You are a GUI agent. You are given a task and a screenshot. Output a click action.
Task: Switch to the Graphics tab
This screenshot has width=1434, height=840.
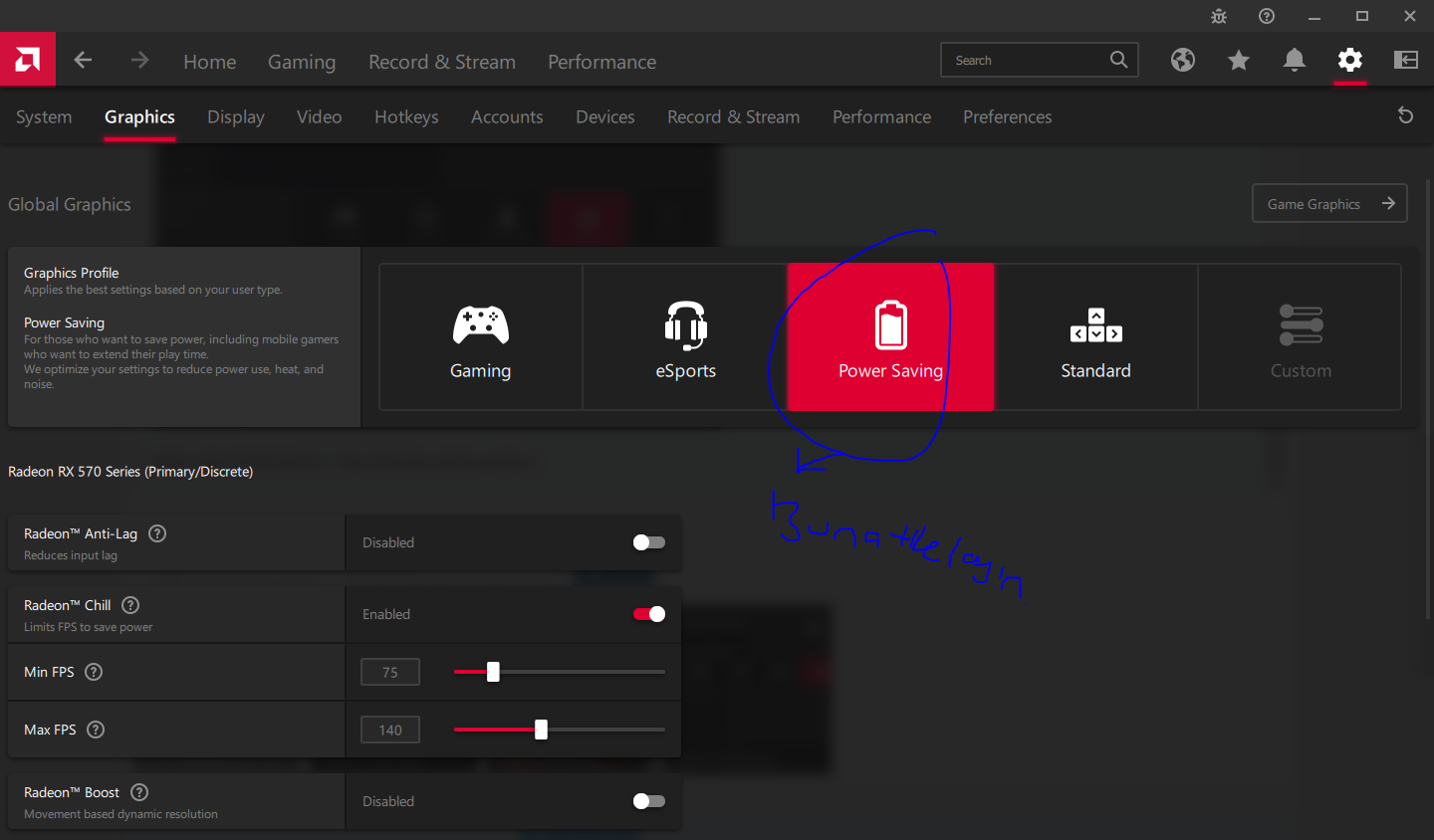pos(140,116)
